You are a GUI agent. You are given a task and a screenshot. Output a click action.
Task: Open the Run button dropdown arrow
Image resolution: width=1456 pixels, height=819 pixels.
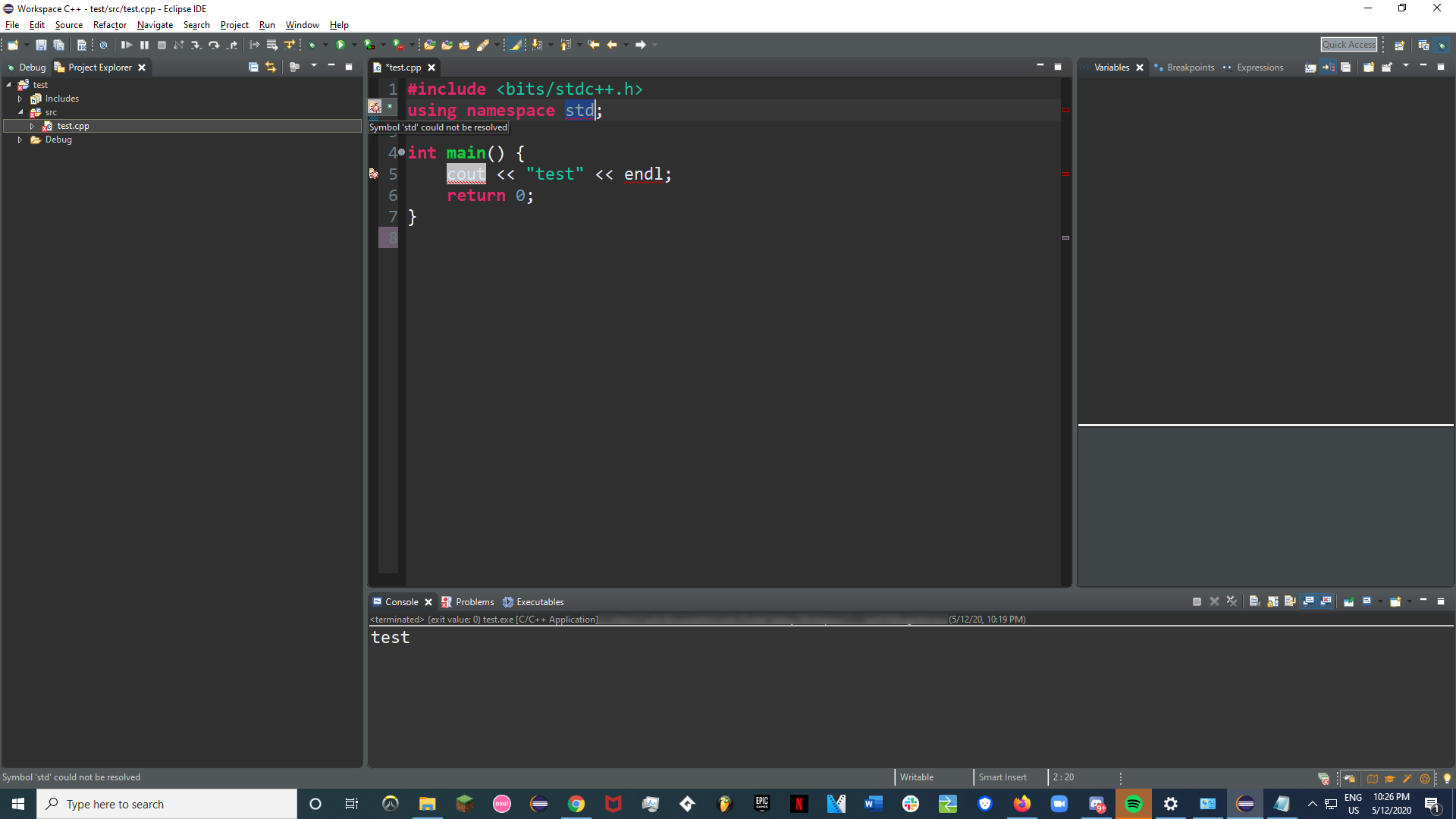pos(354,45)
